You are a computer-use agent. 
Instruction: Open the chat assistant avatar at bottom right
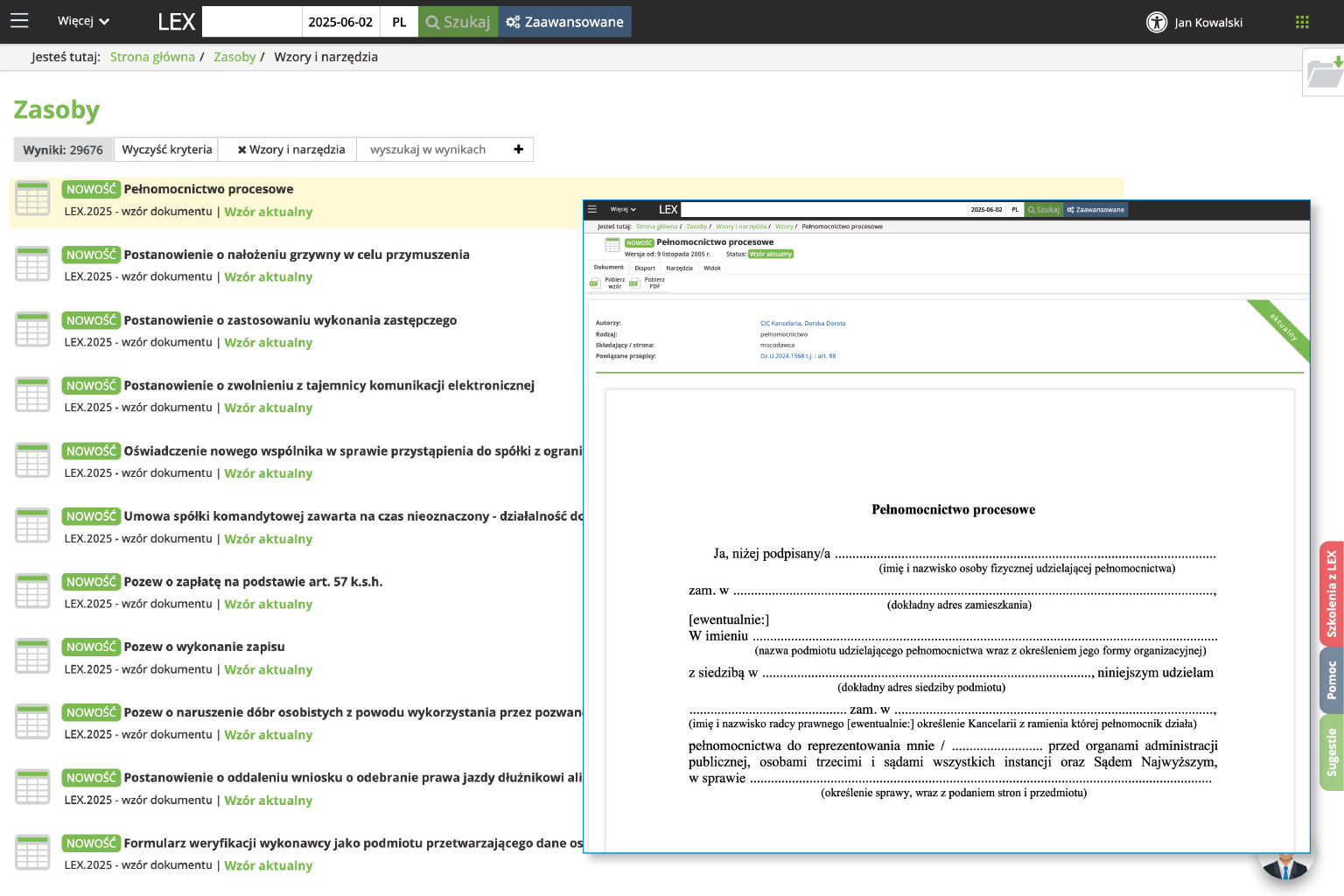[x=1284, y=866]
